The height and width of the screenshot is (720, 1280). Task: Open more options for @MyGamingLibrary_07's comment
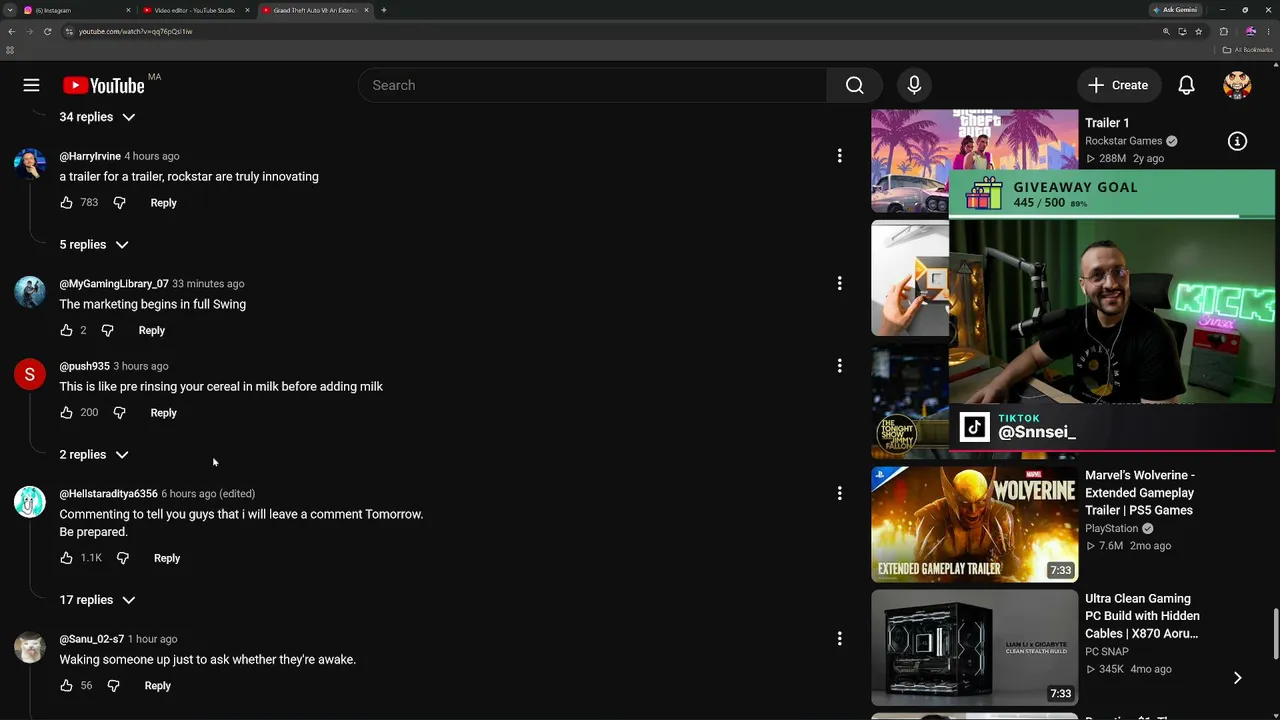[x=839, y=283]
